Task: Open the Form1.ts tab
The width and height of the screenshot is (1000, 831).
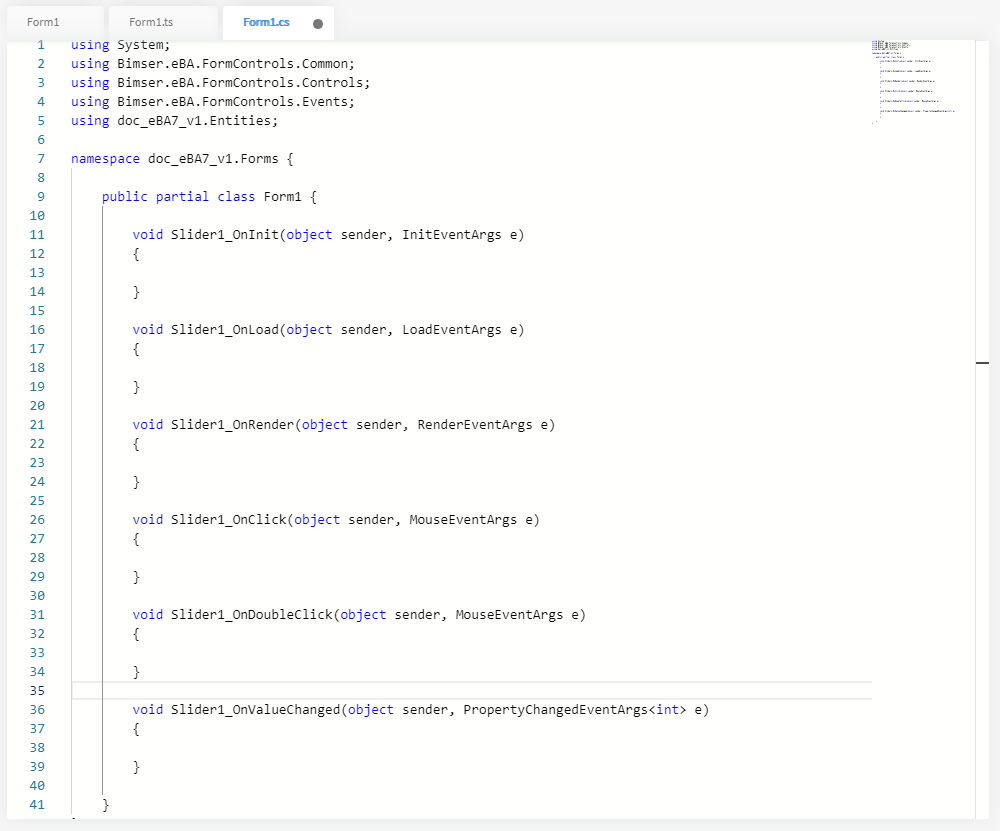Action: point(151,22)
